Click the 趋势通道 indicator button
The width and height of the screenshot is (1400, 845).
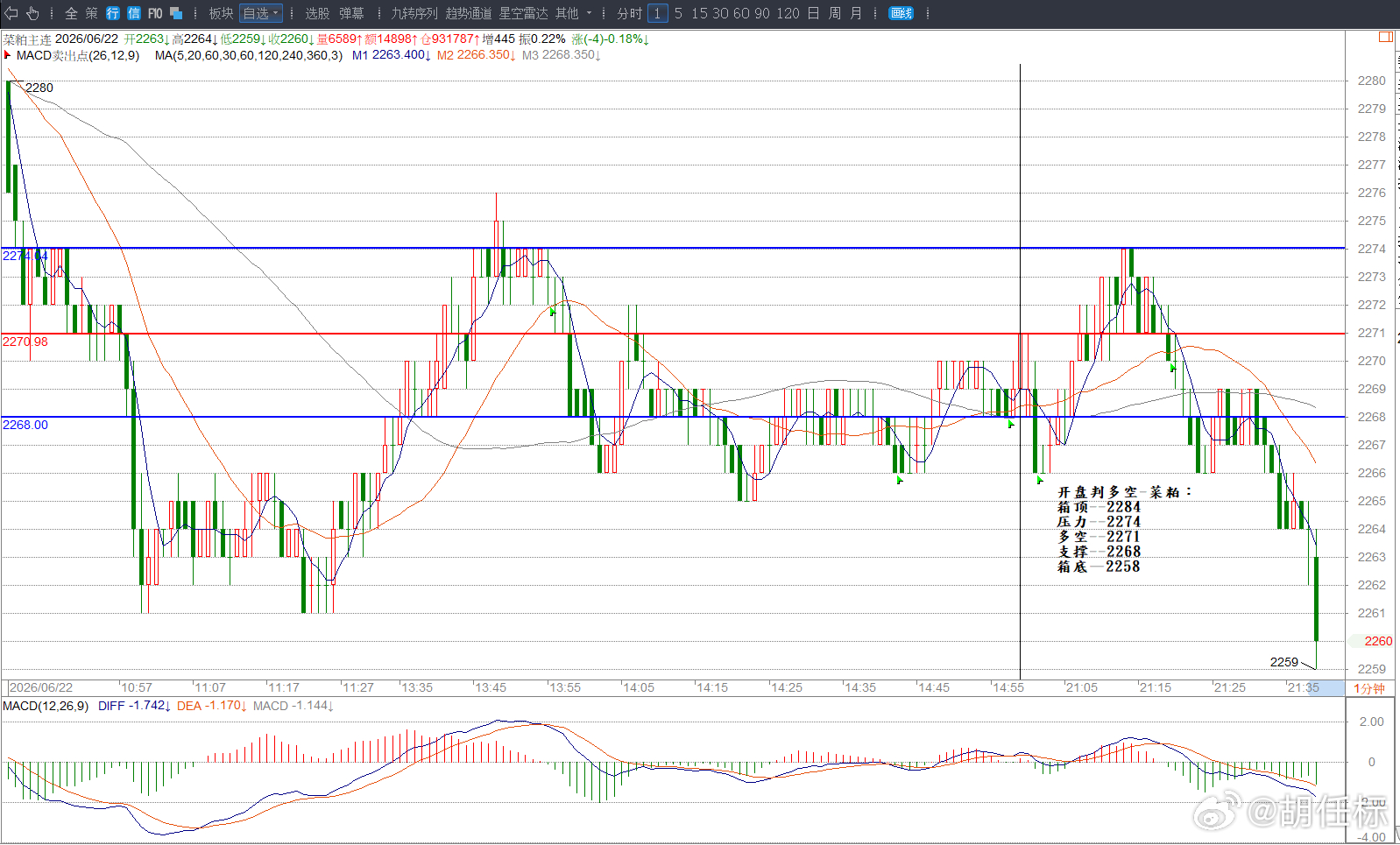[469, 13]
